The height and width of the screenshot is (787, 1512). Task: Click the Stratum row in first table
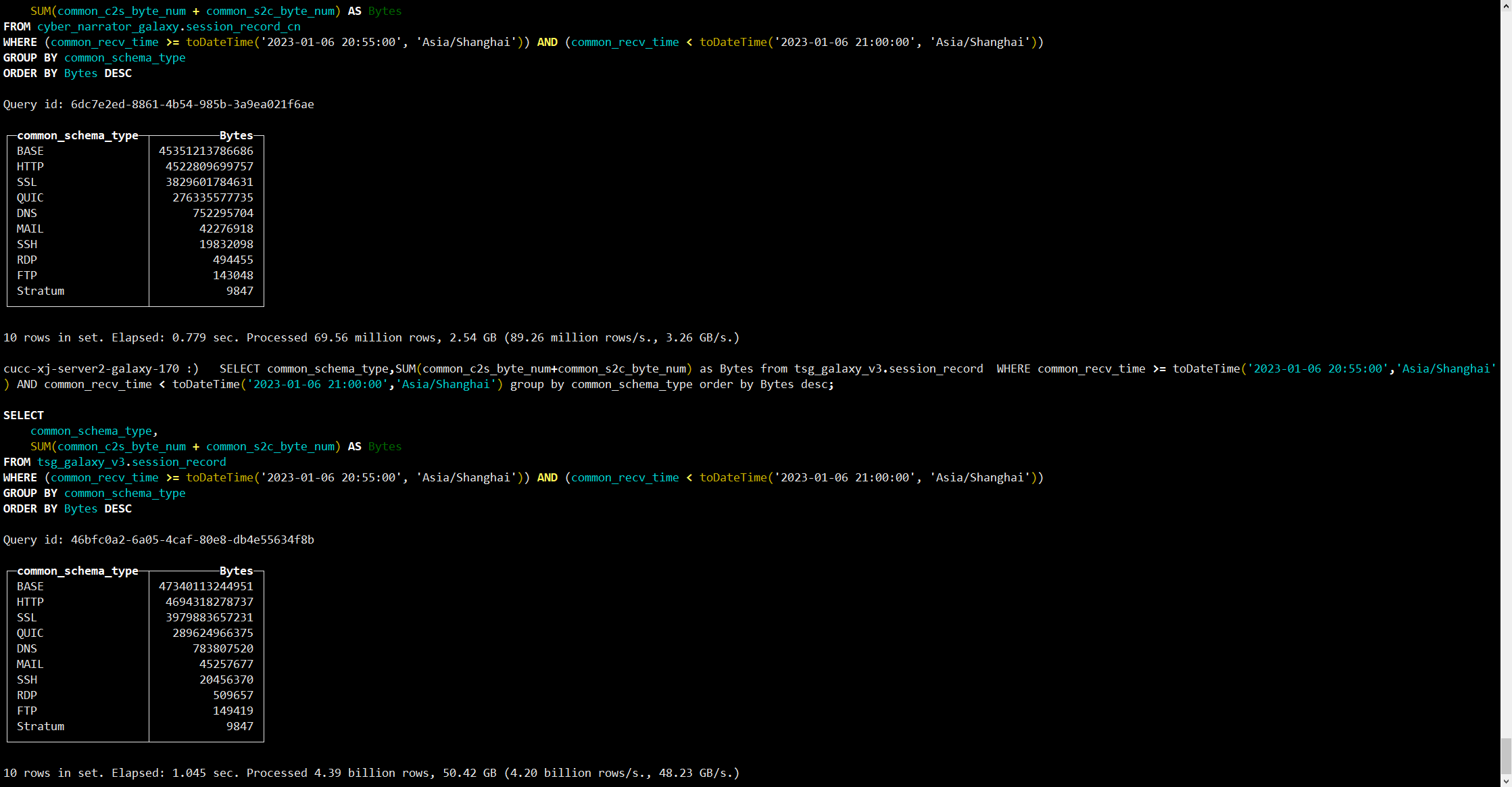41,291
